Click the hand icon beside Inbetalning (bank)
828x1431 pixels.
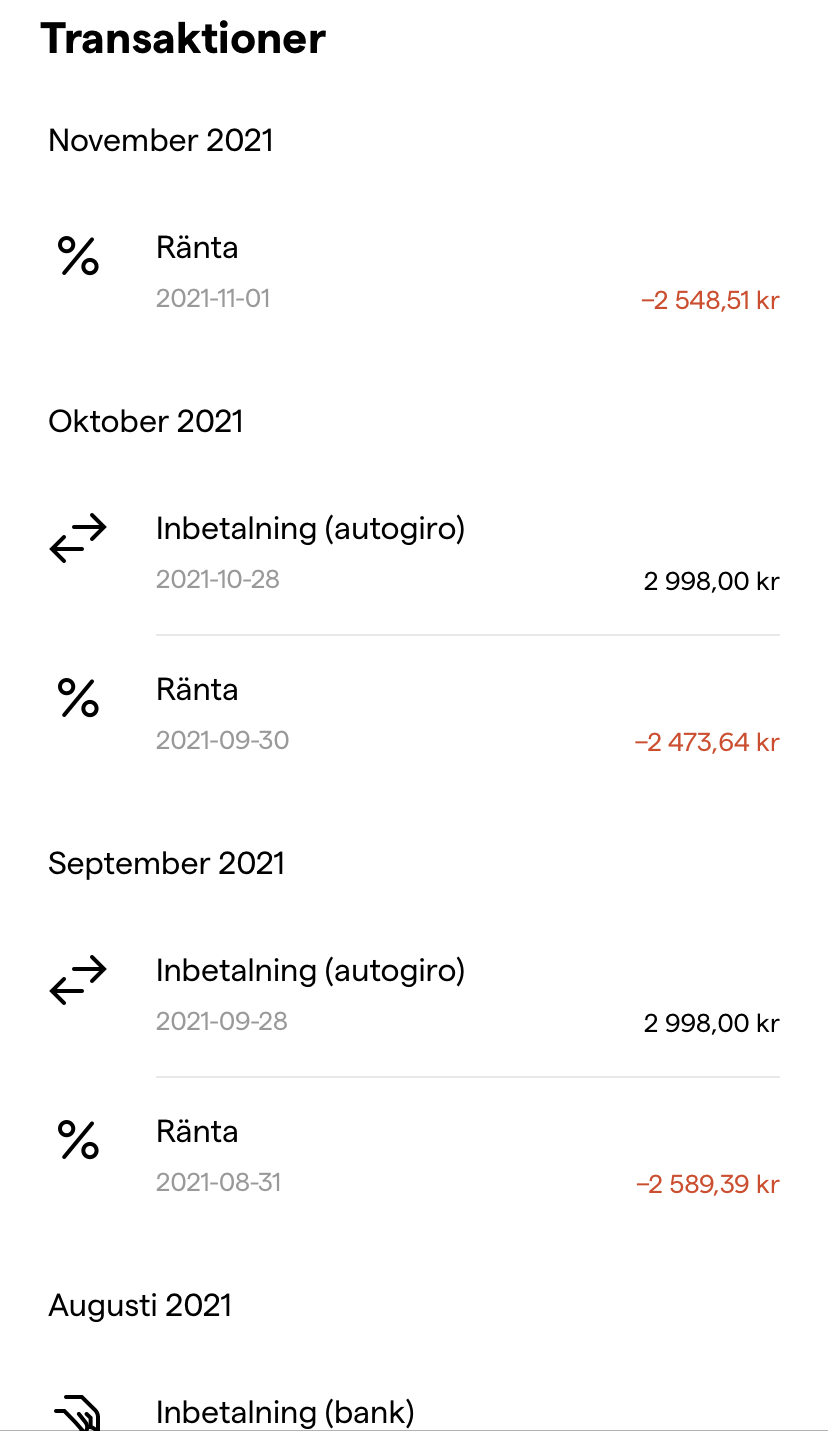click(x=78, y=1416)
